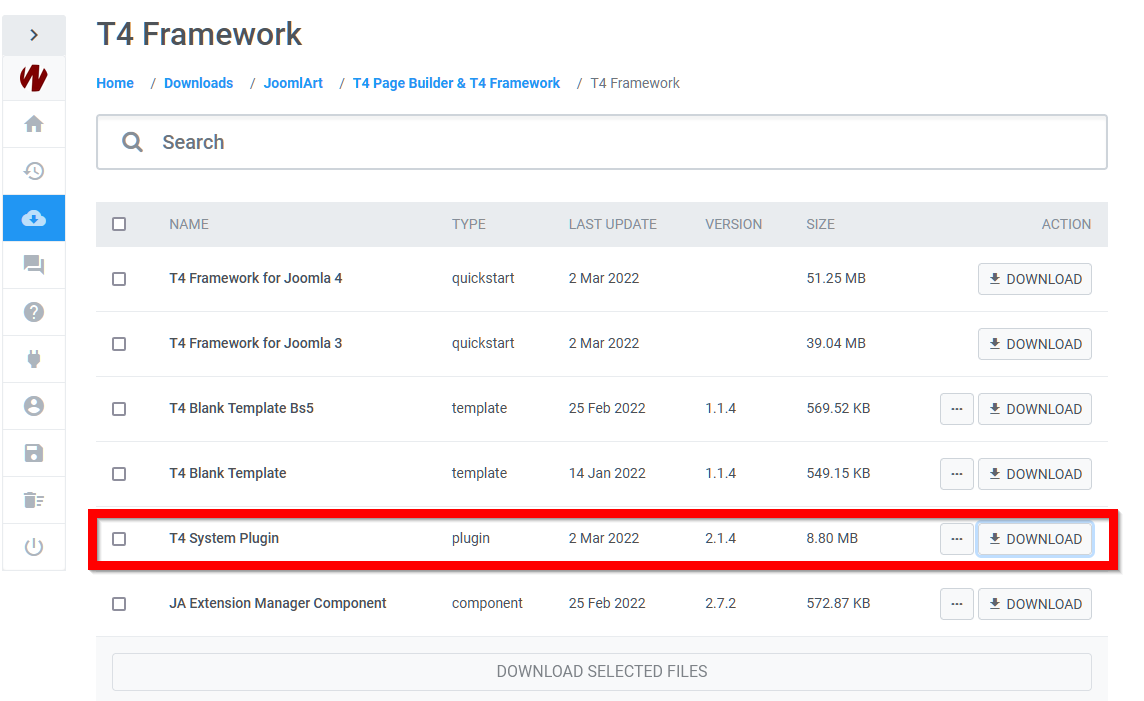Check the T4 Blank Template row checkbox
This screenshot has width=1144, height=701.
(119, 473)
